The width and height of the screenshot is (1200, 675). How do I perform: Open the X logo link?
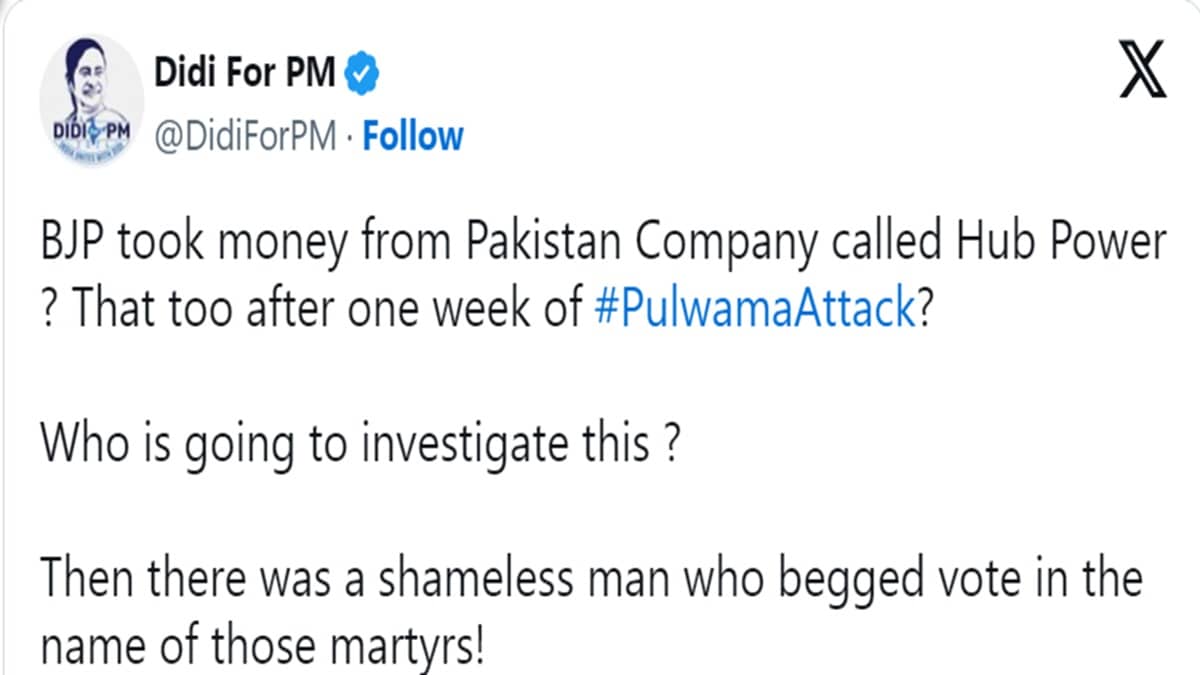(1142, 77)
